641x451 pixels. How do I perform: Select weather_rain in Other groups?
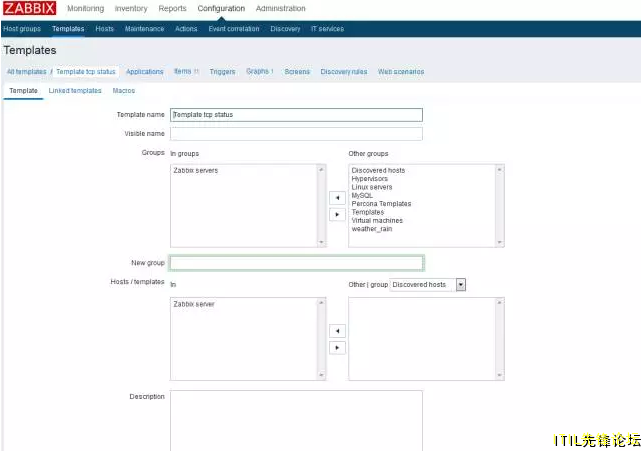click(372, 229)
